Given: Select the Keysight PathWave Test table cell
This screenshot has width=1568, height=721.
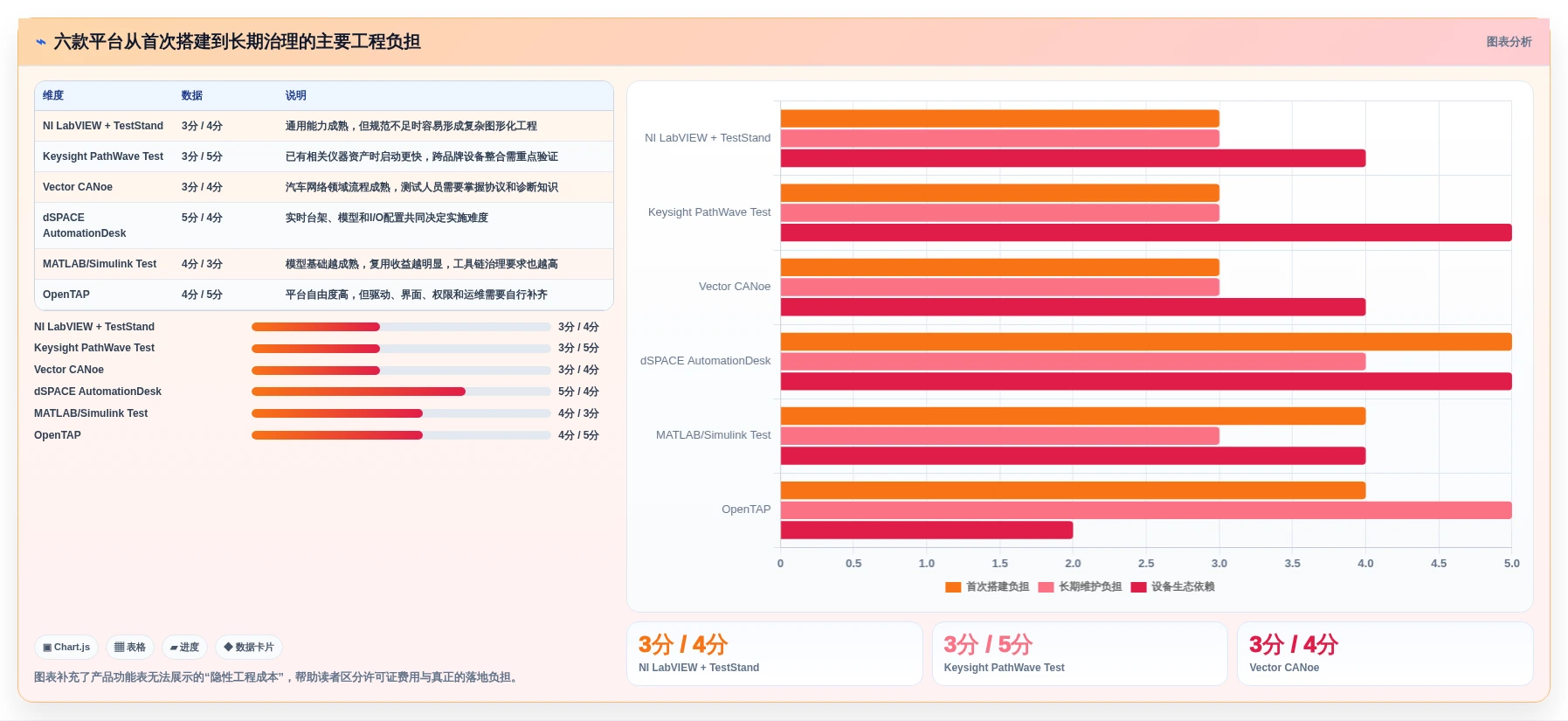Looking at the screenshot, I should click(x=103, y=156).
